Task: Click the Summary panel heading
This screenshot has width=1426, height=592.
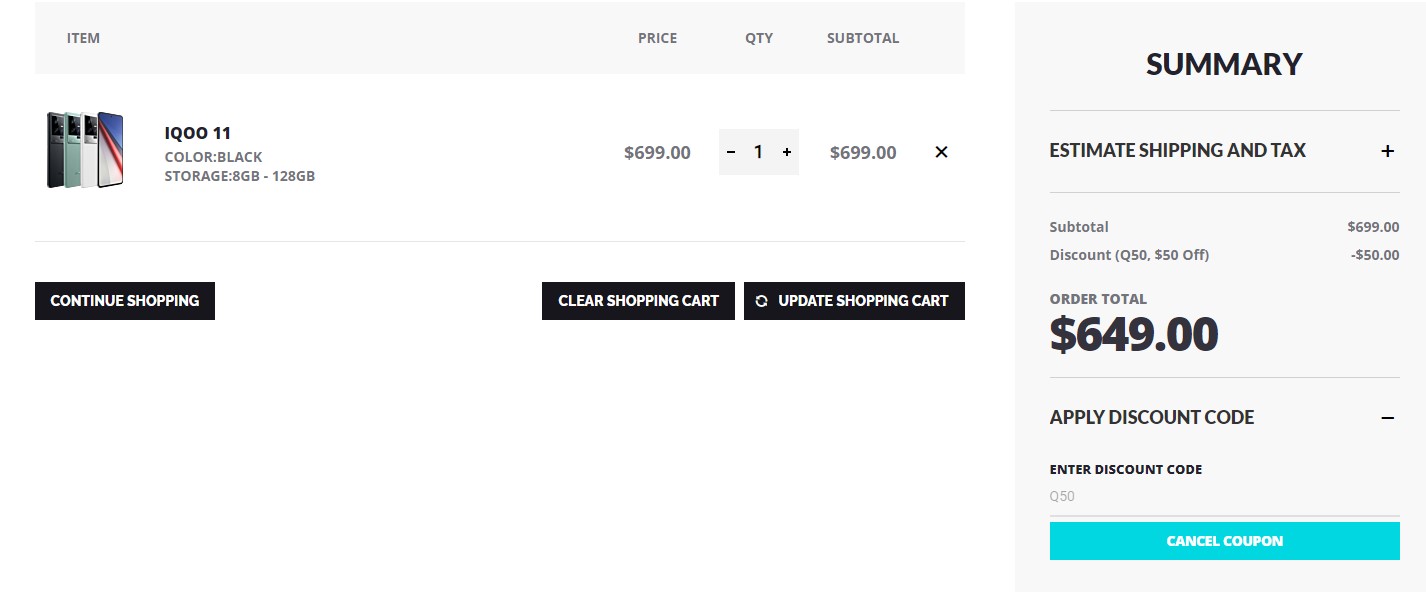Action: click(1224, 64)
